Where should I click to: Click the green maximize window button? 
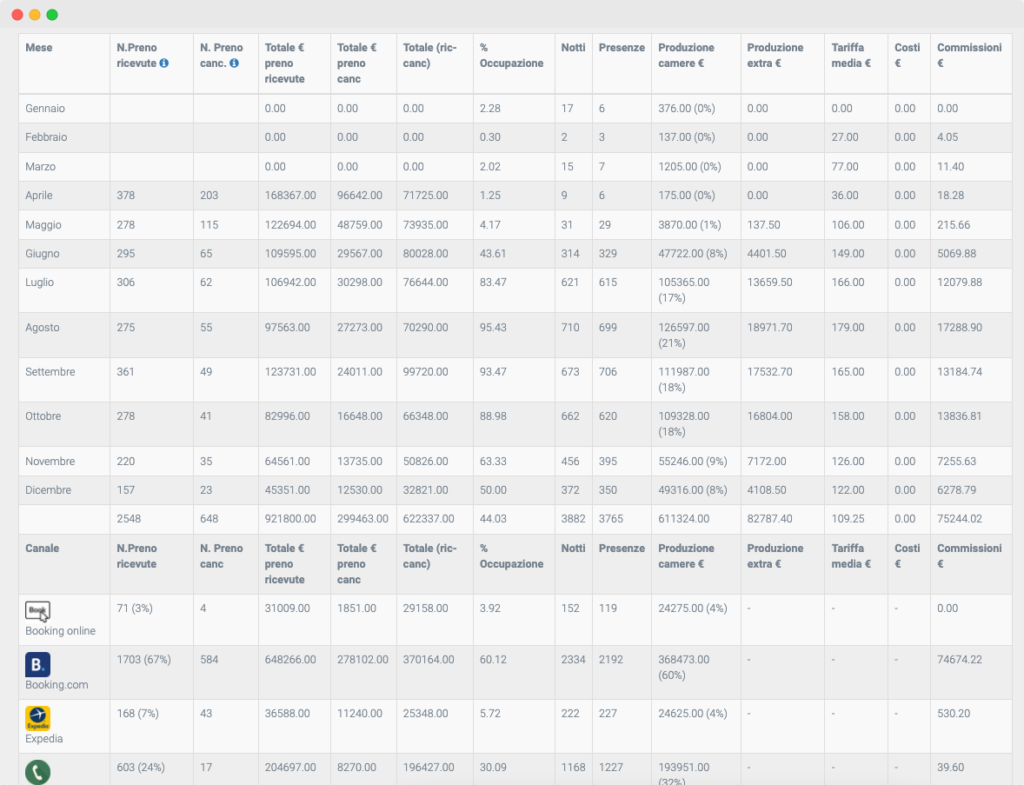tap(52, 14)
